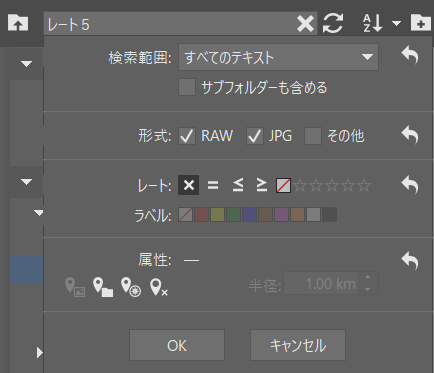Click the refresh arrows icon

333,23
